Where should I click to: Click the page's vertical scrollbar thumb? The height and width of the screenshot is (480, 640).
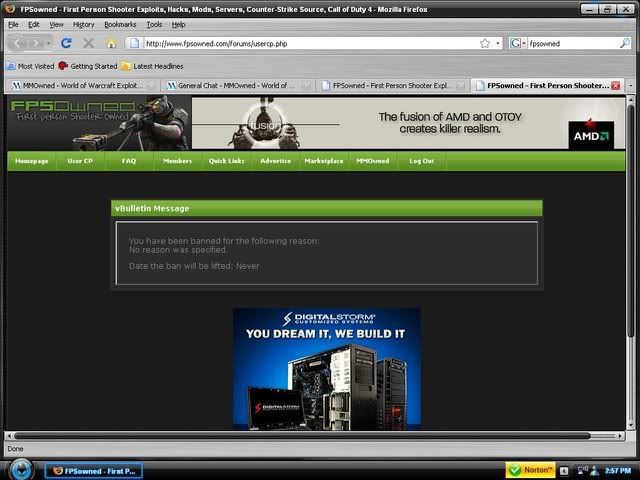(631, 220)
